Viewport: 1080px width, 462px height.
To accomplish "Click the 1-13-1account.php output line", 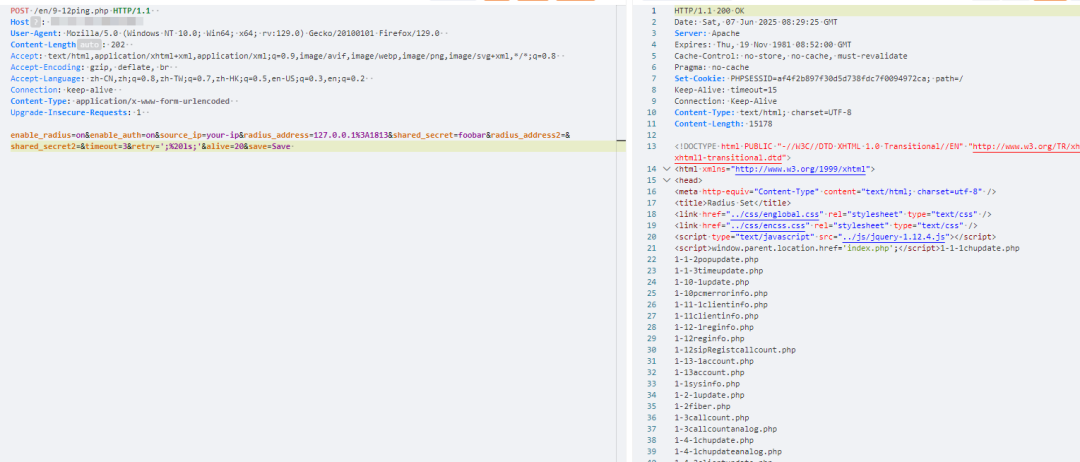I will point(714,361).
